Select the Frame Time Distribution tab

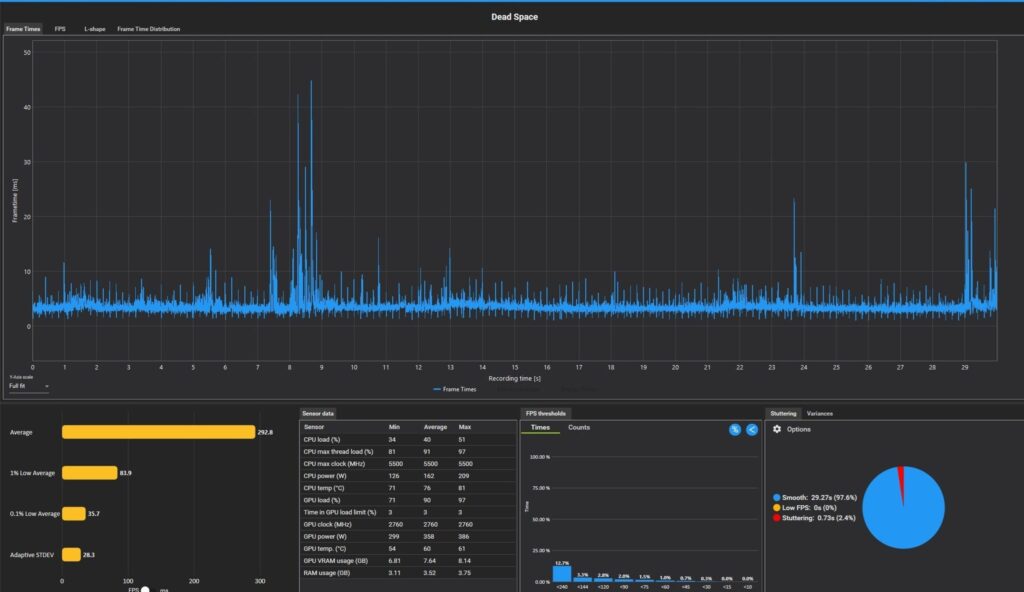pos(149,29)
